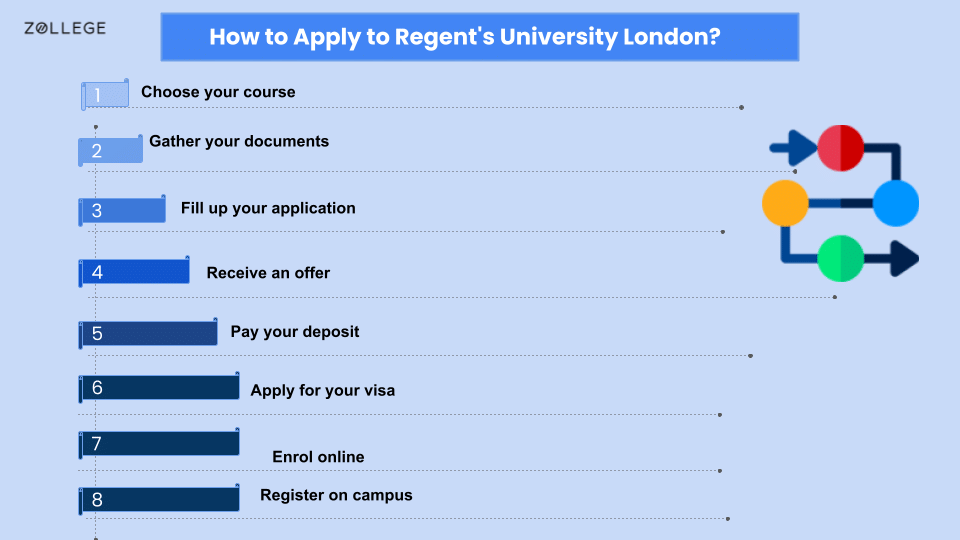Select the step 6 number banner
The image size is (960, 540).
159,388
